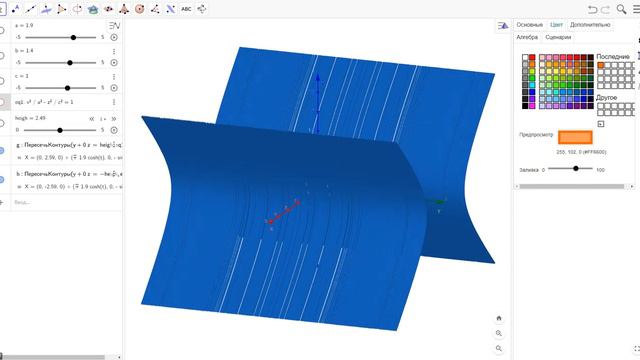
Task: Pick the bright blue color swatch
Action: point(532,92)
